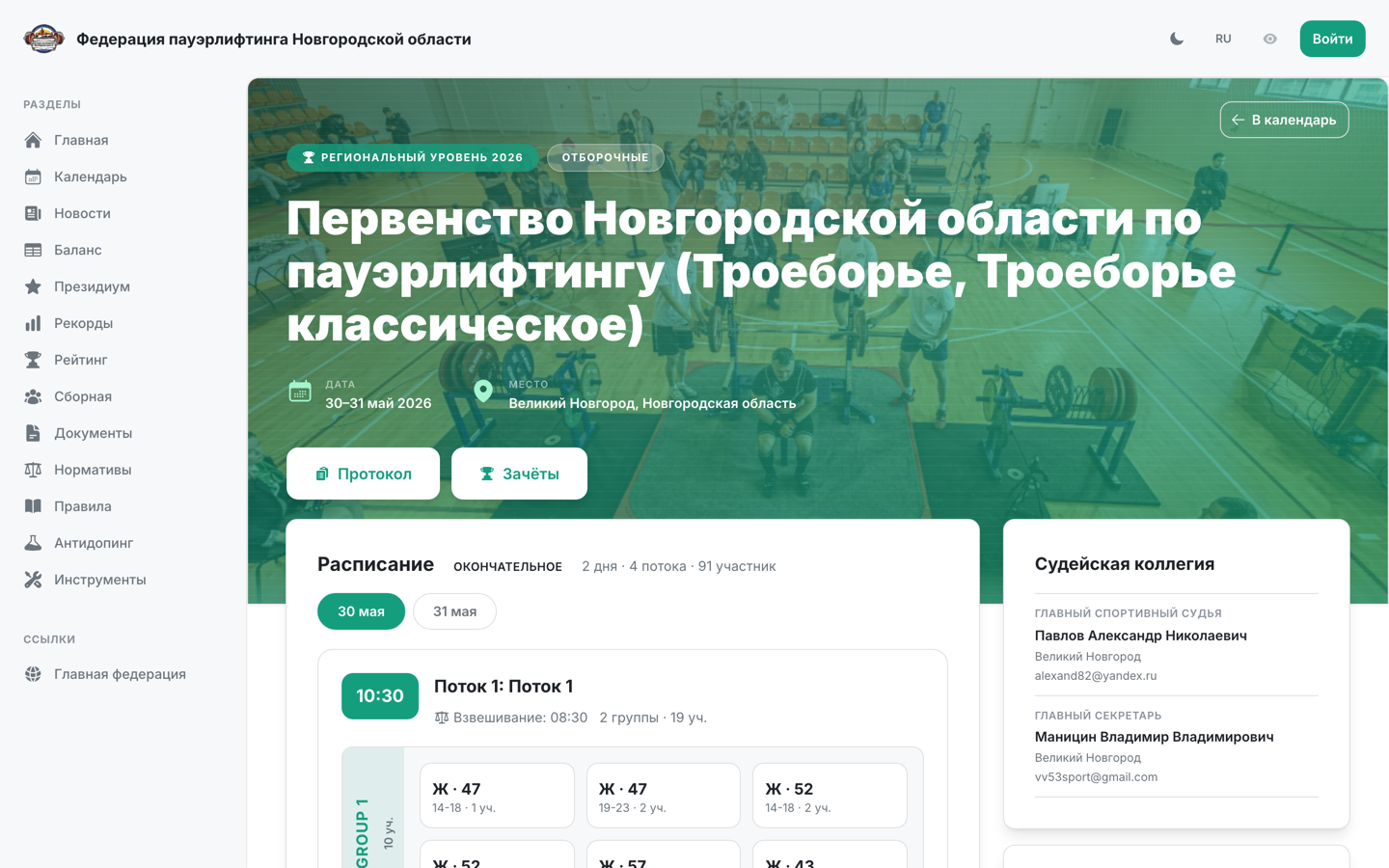Screen dimensions: 1389x868
Task: Click the Сборная team icon
Action: click(x=33, y=396)
